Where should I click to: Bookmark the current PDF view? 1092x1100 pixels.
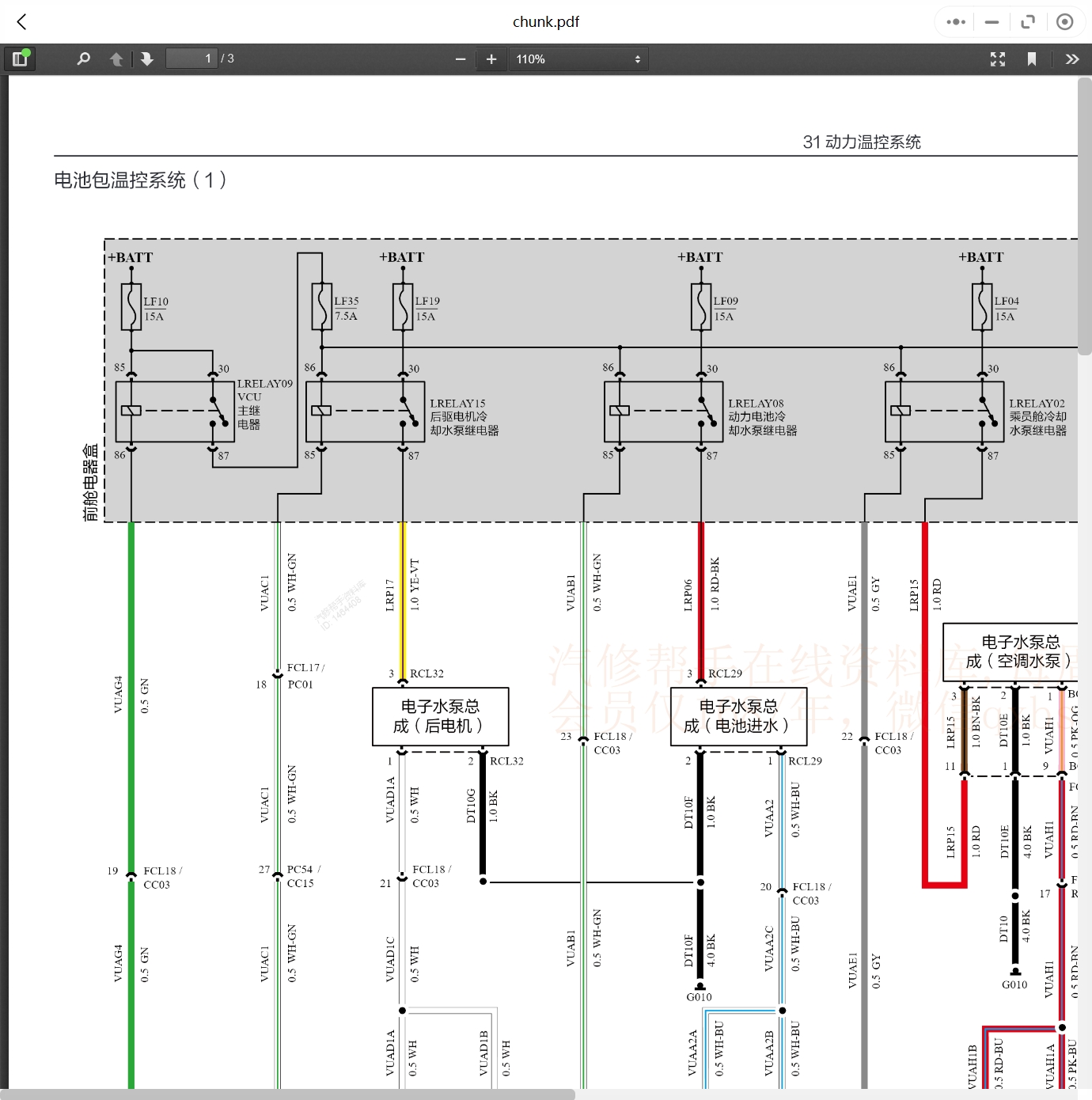pos(1031,58)
